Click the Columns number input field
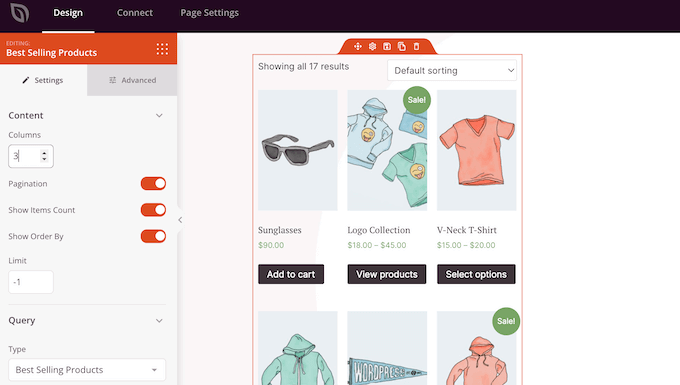Image resolution: width=680 pixels, height=385 pixels. (31, 156)
